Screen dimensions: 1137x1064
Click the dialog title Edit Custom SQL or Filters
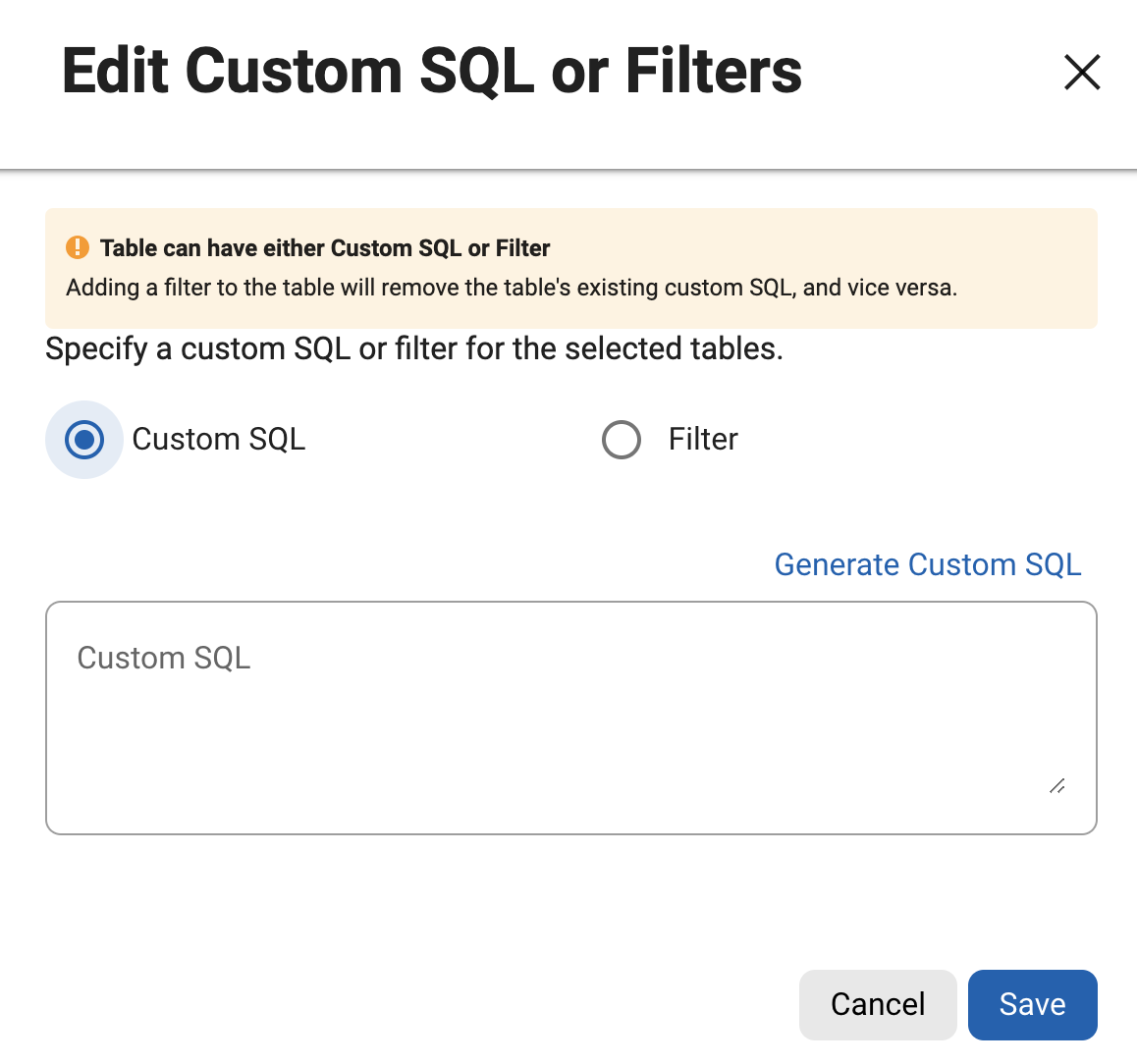pos(432,71)
